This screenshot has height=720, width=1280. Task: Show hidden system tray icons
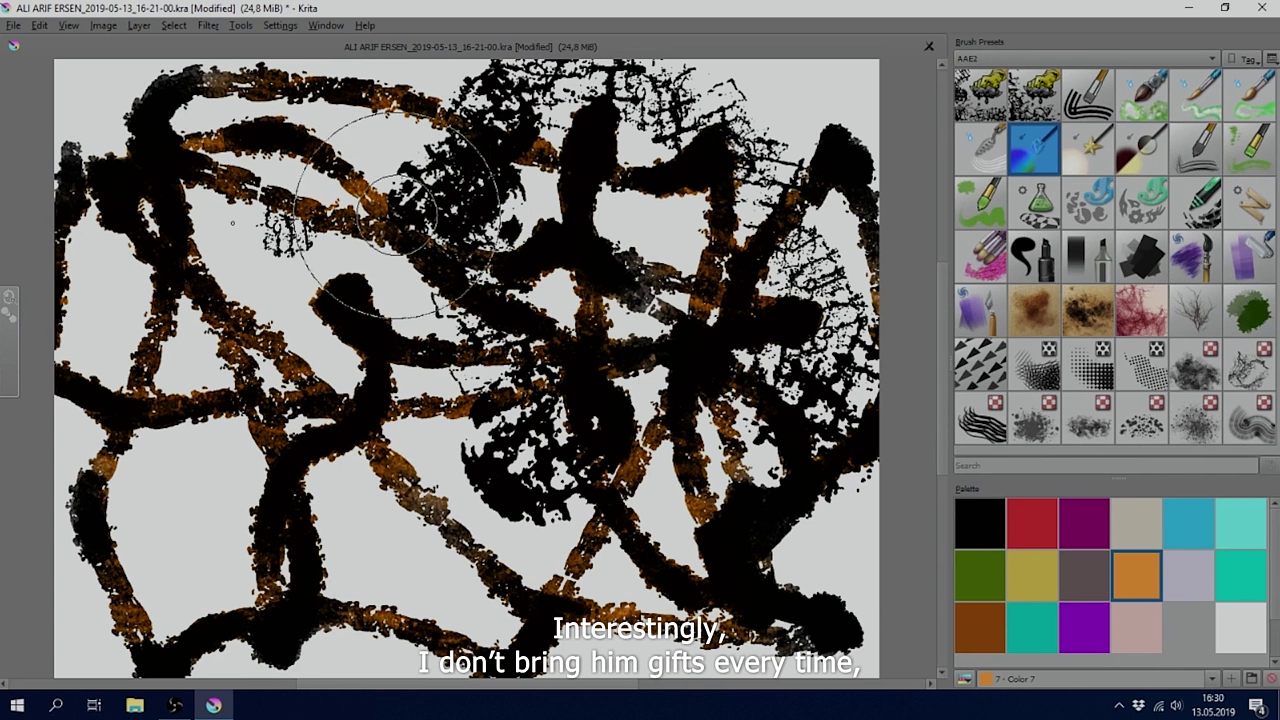[1119, 706]
